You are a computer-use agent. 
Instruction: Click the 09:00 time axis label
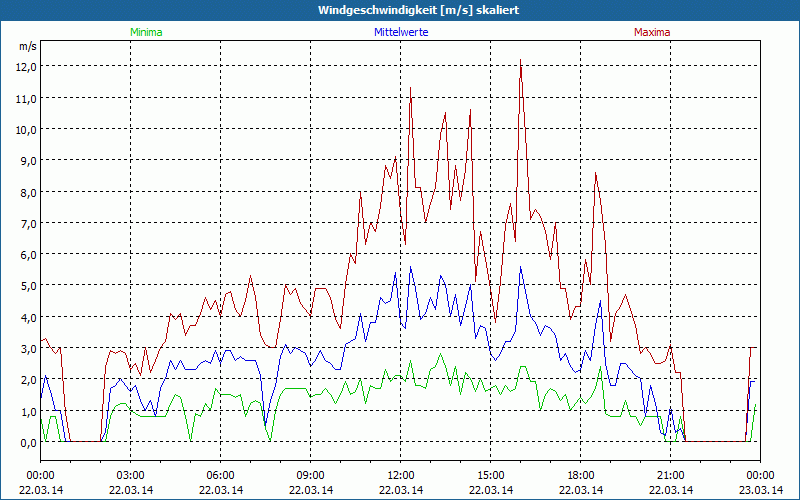[311, 476]
